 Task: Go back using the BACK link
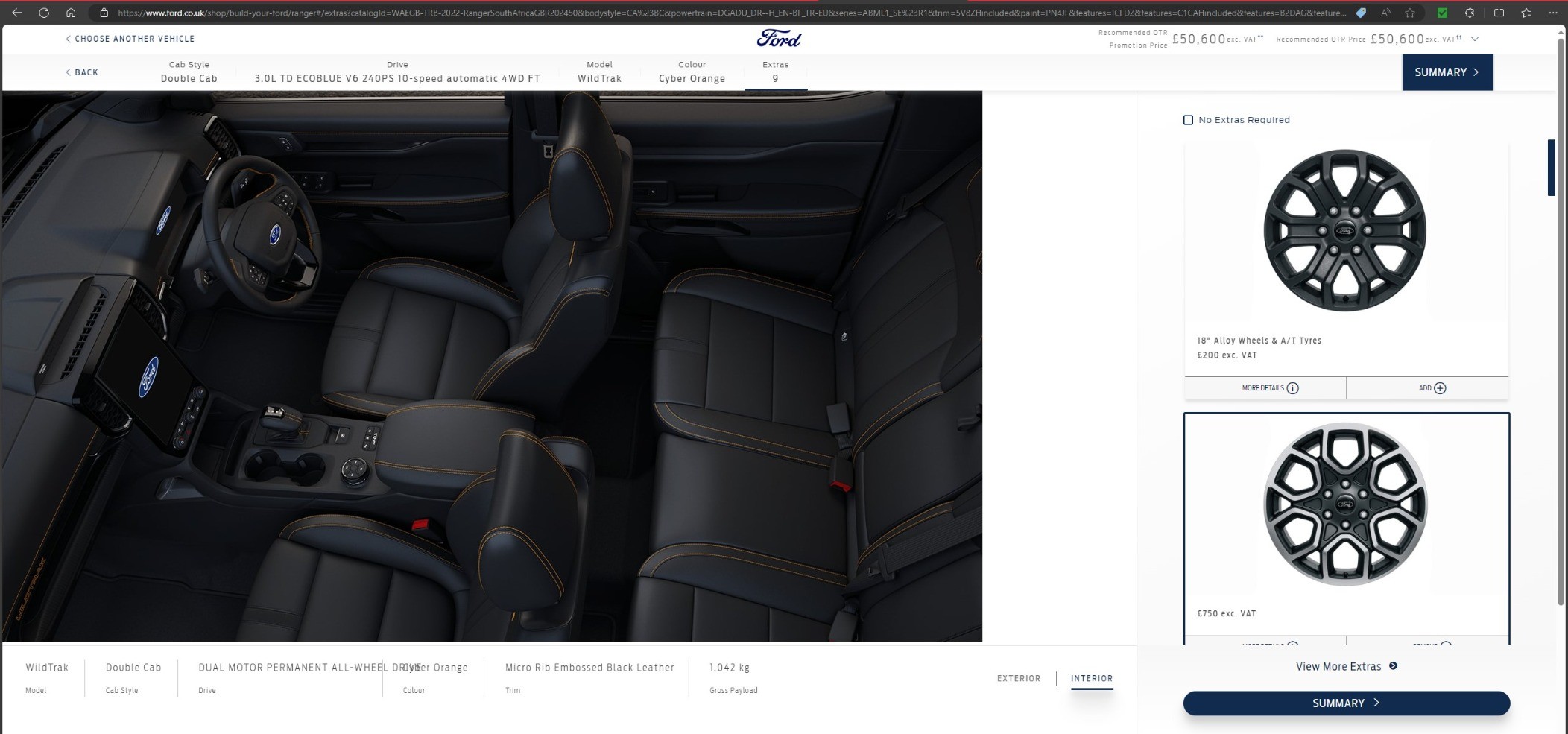point(82,72)
